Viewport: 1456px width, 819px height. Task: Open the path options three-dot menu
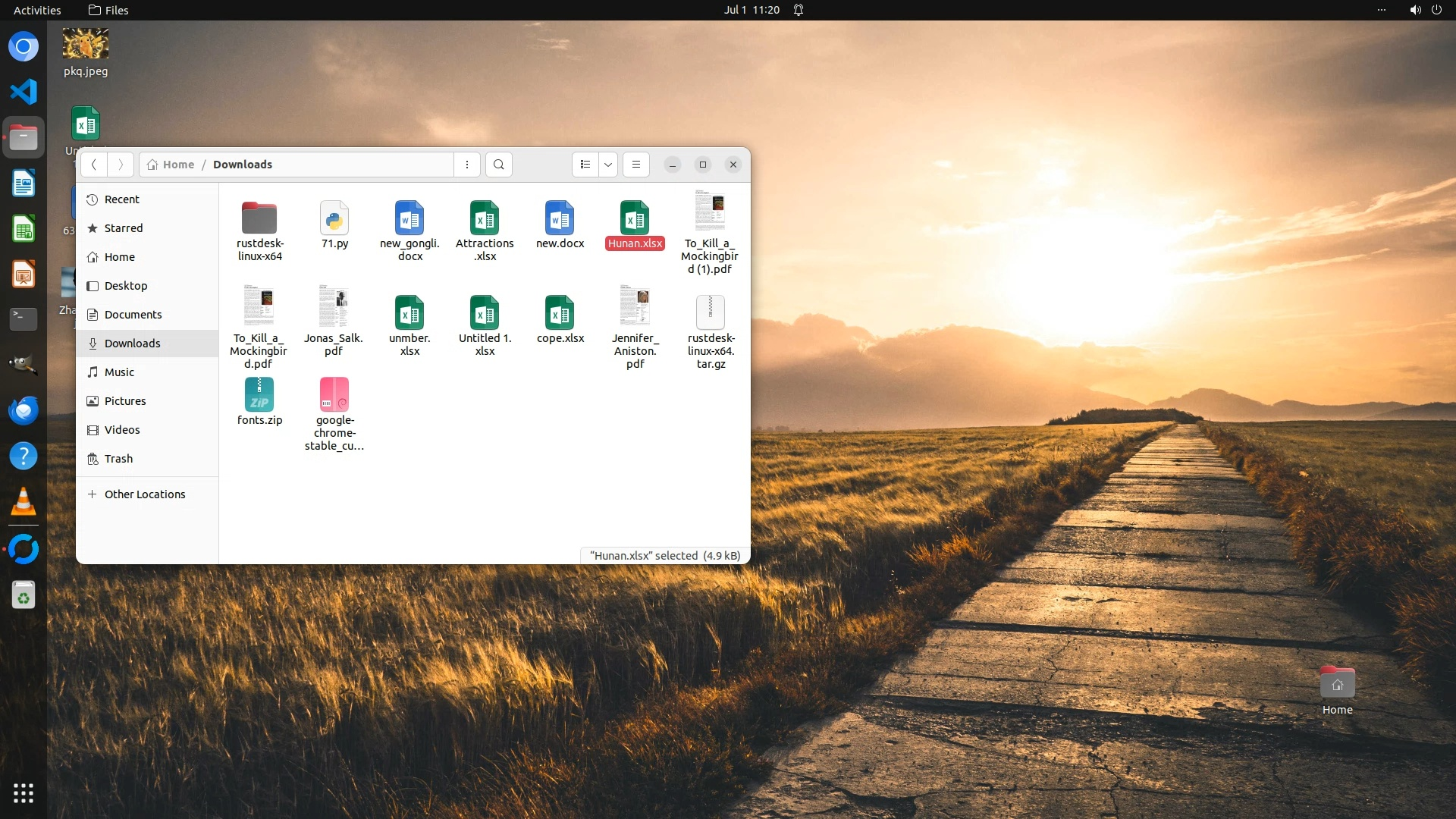467,165
